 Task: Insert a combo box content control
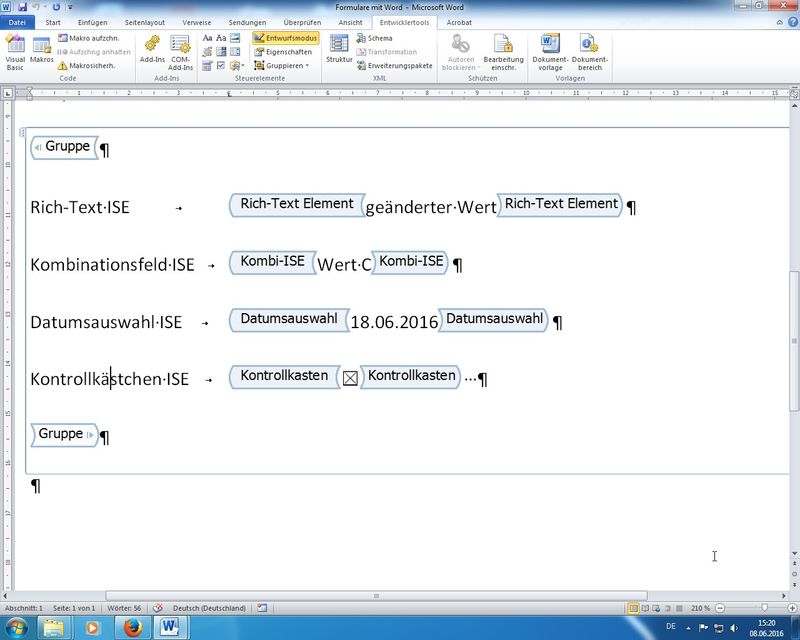[221, 52]
